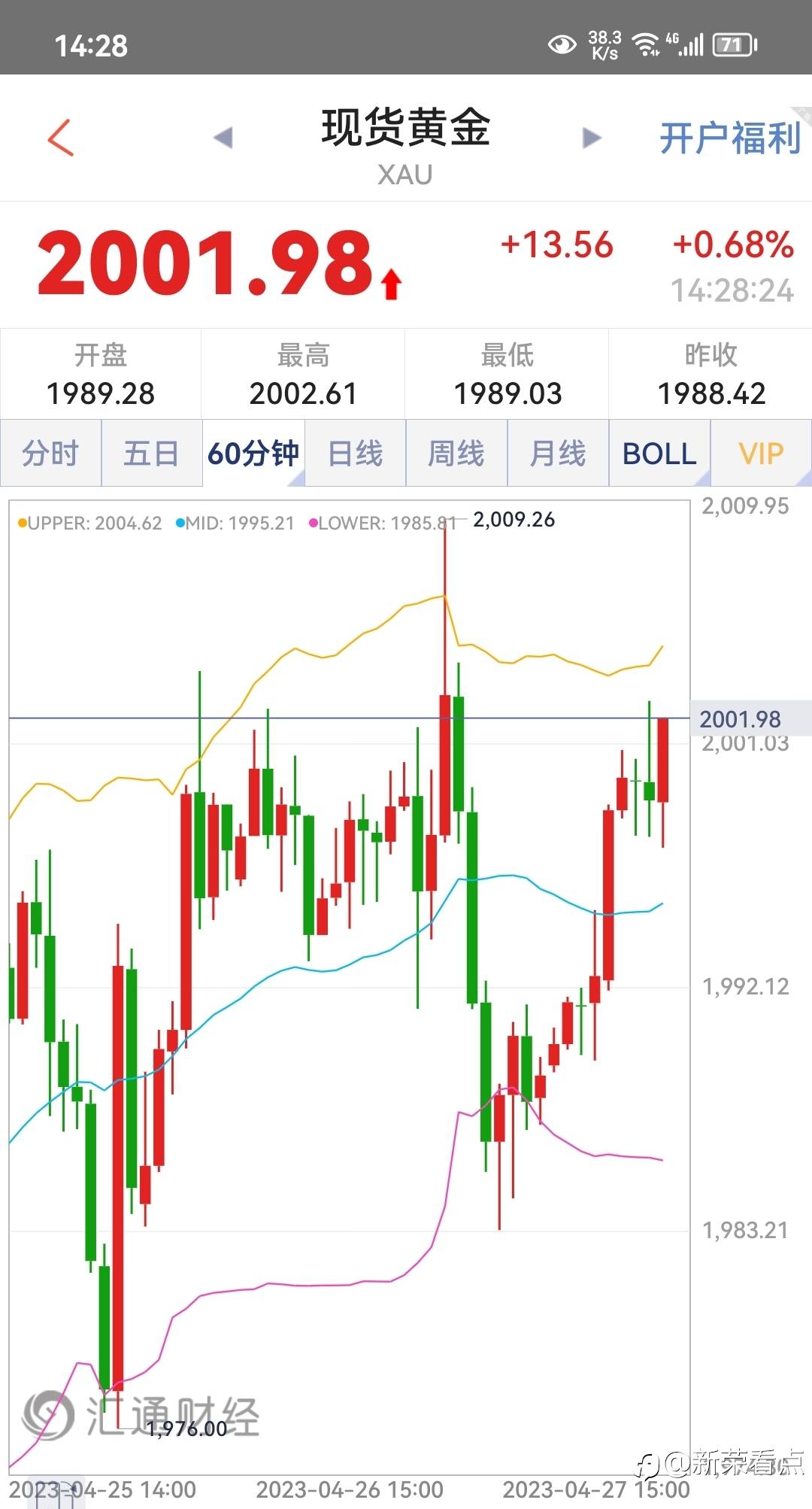812x1509 pixels.
Task: Select the 月线 monthly chart tab
Action: coord(558,454)
